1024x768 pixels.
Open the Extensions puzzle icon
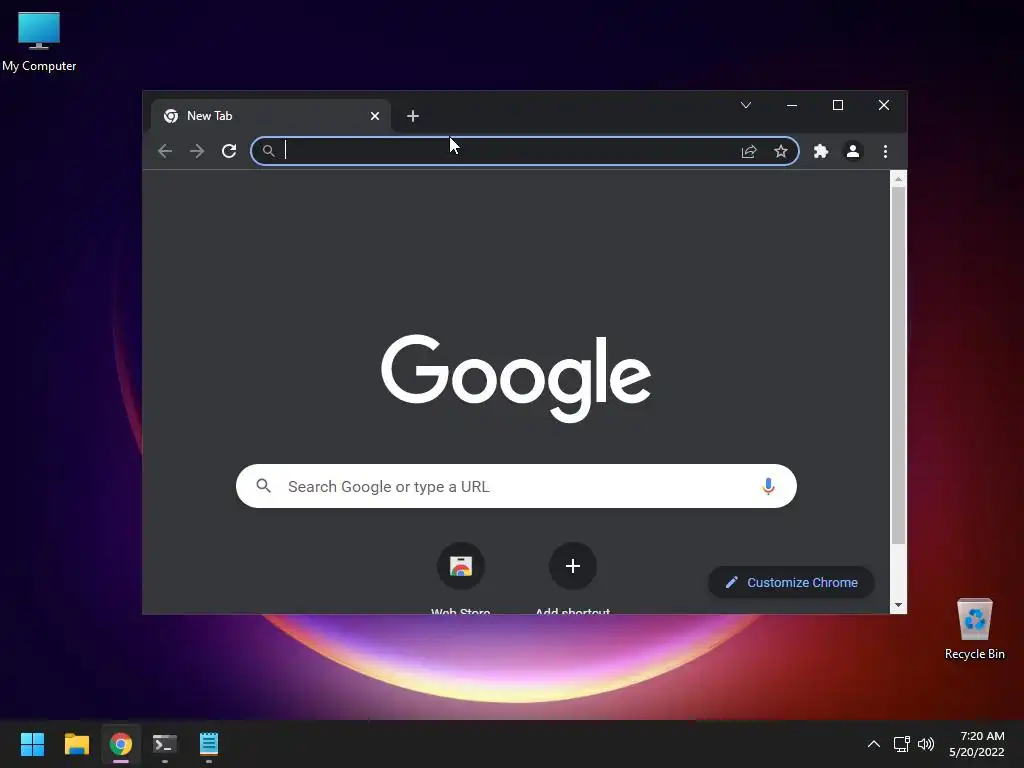point(821,152)
